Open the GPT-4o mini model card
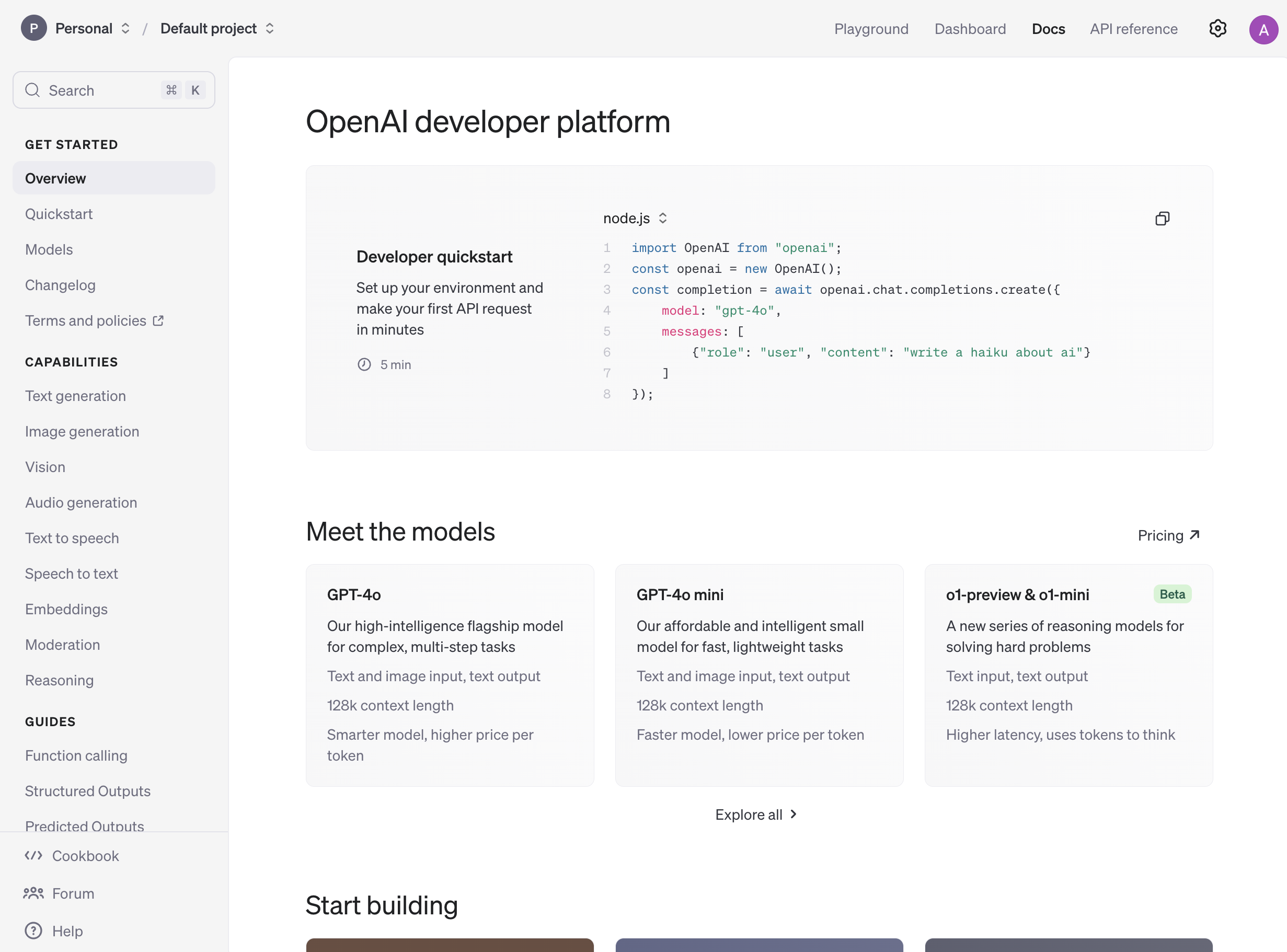 759,674
